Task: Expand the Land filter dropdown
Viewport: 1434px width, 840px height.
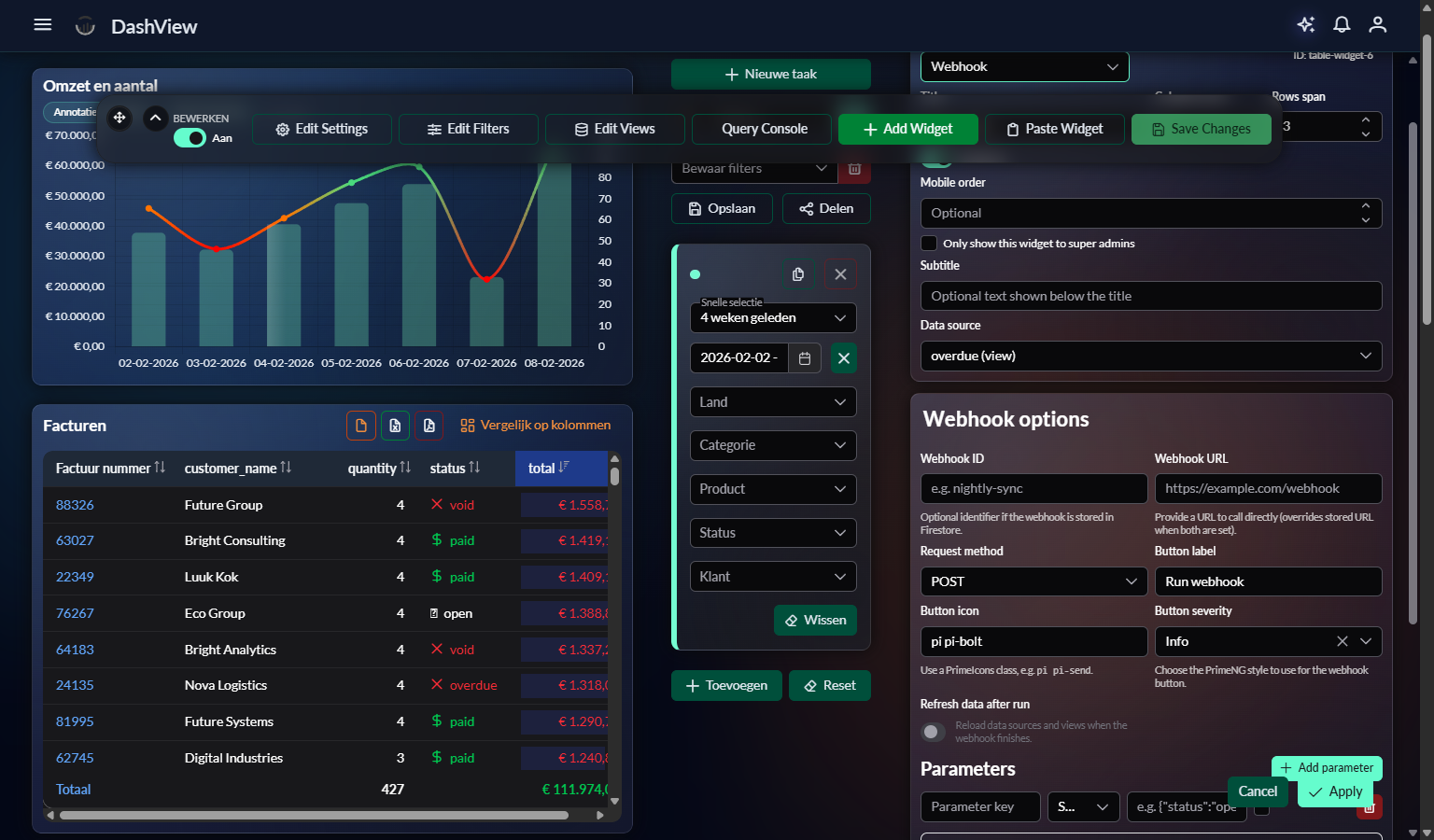Action: click(x=772, y=401)
